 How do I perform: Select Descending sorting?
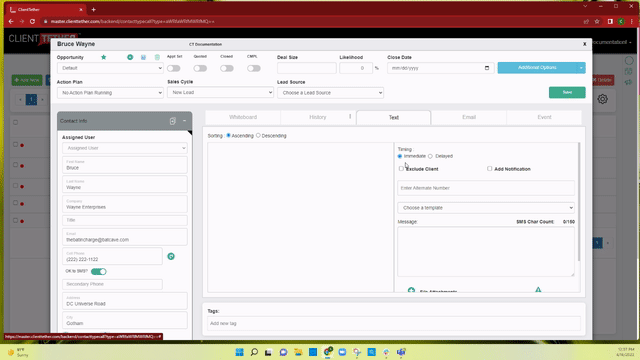(x=258, y=135)
